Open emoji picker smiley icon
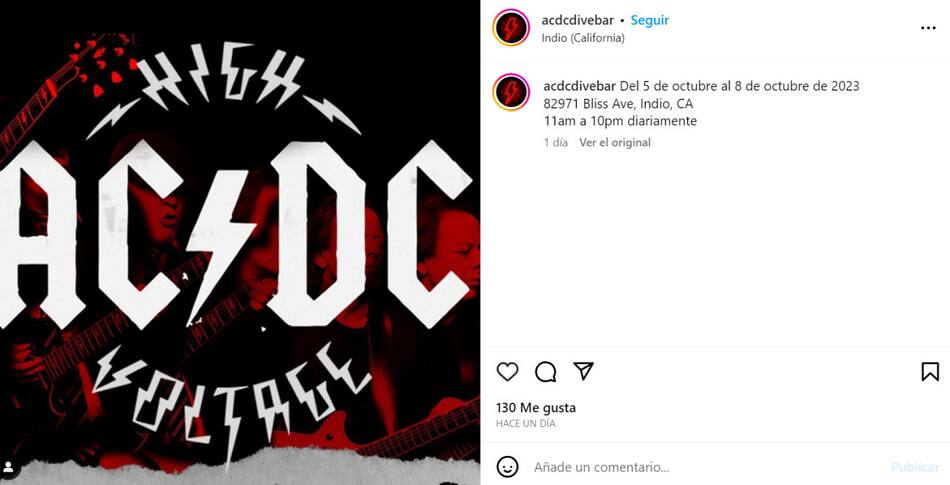Image resolution: width=950 pixels, height=485 pixels. (x=507, y=467)
